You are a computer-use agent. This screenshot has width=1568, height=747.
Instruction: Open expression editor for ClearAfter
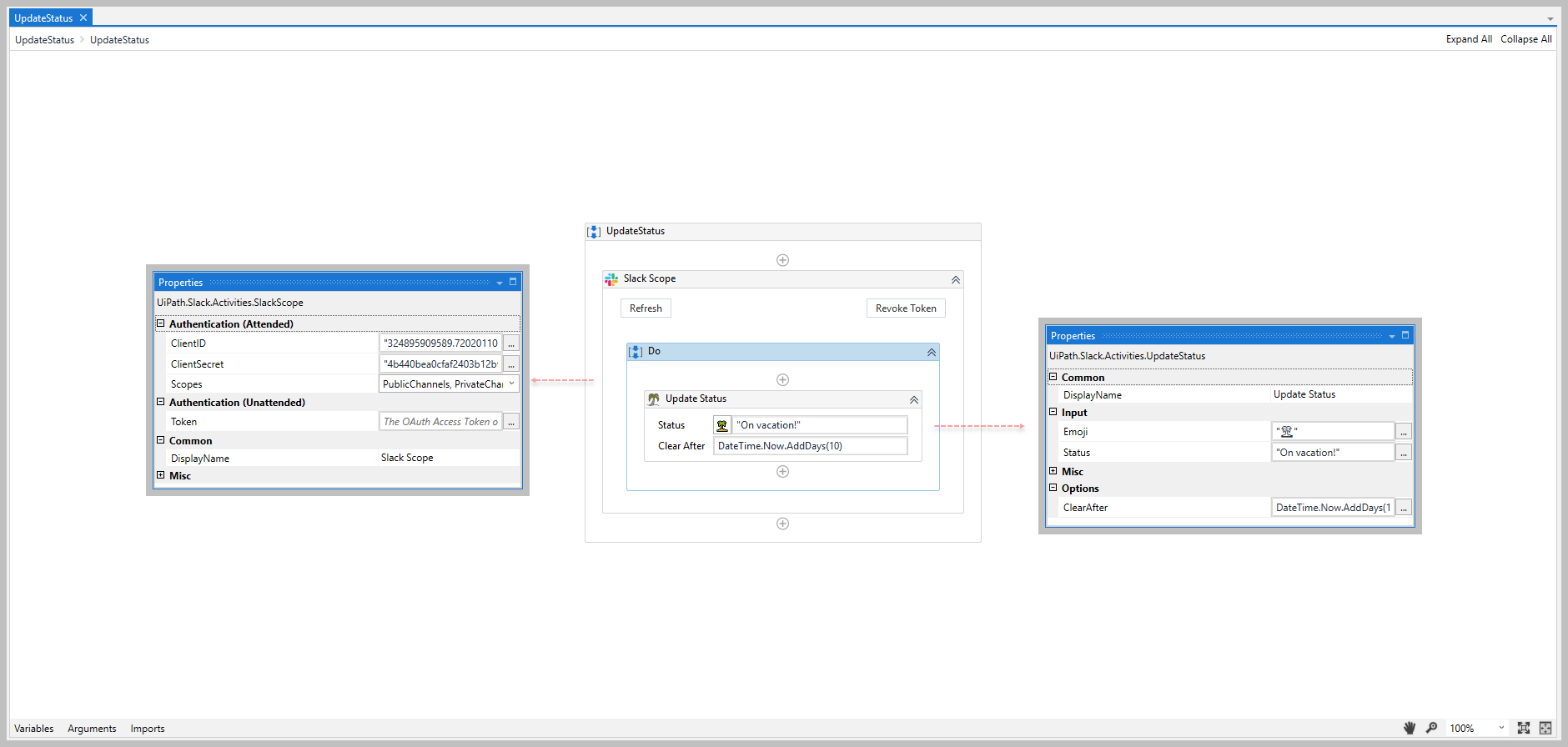[x=1404, y=508]
